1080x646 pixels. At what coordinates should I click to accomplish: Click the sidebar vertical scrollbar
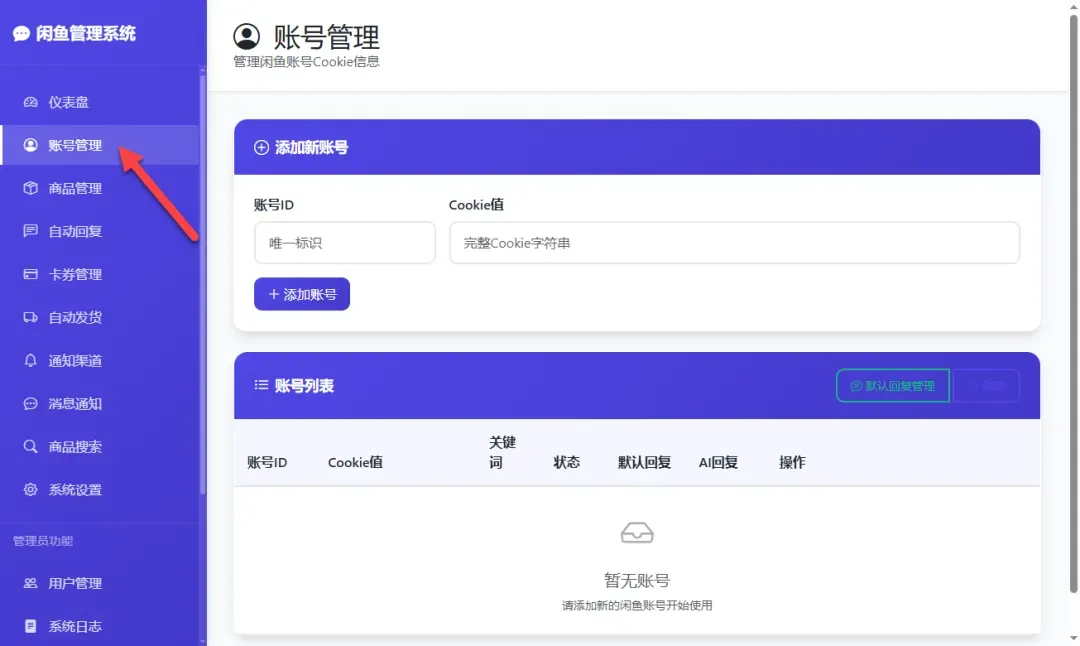point(202,282)
